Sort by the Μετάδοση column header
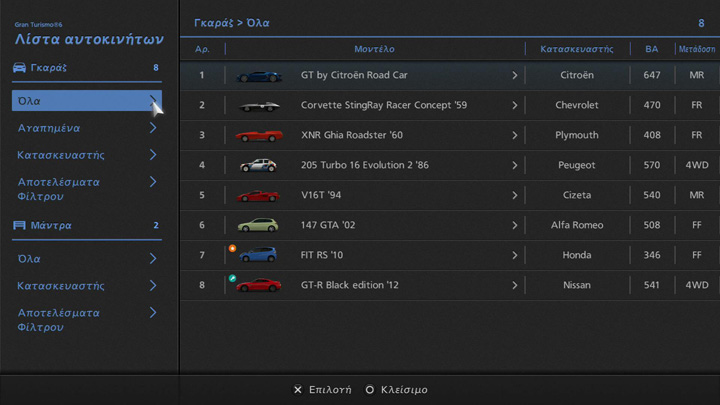 696,49
